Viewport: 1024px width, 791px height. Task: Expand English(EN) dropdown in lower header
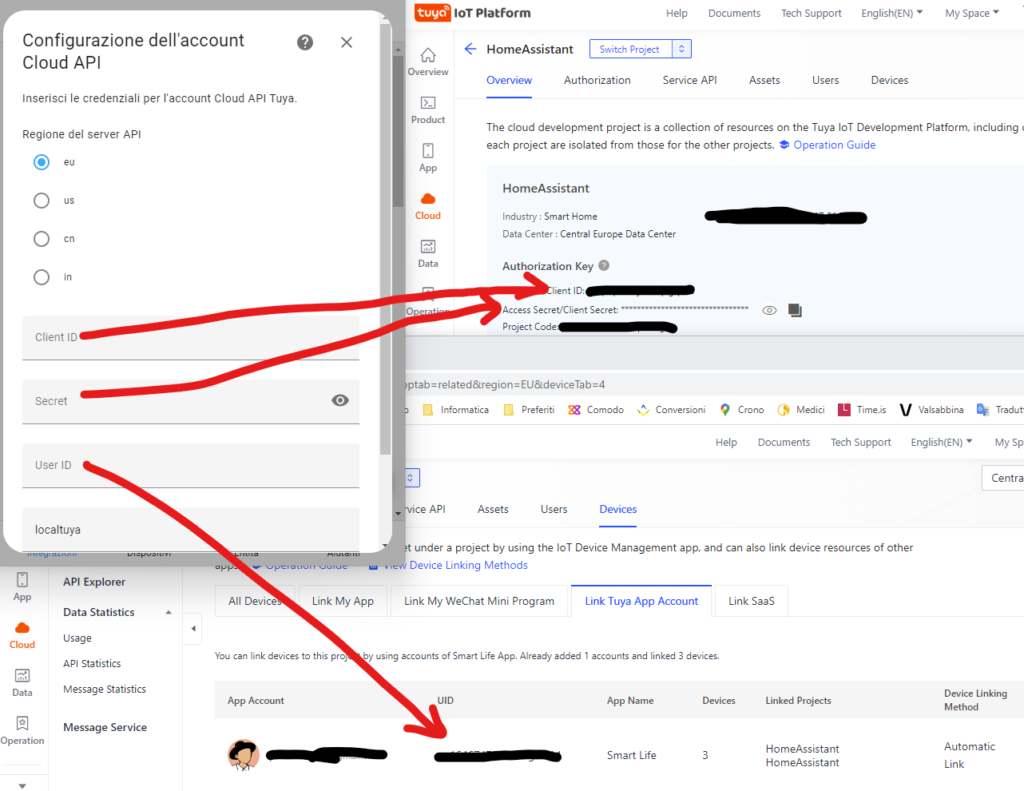click(x=941, y=442)
